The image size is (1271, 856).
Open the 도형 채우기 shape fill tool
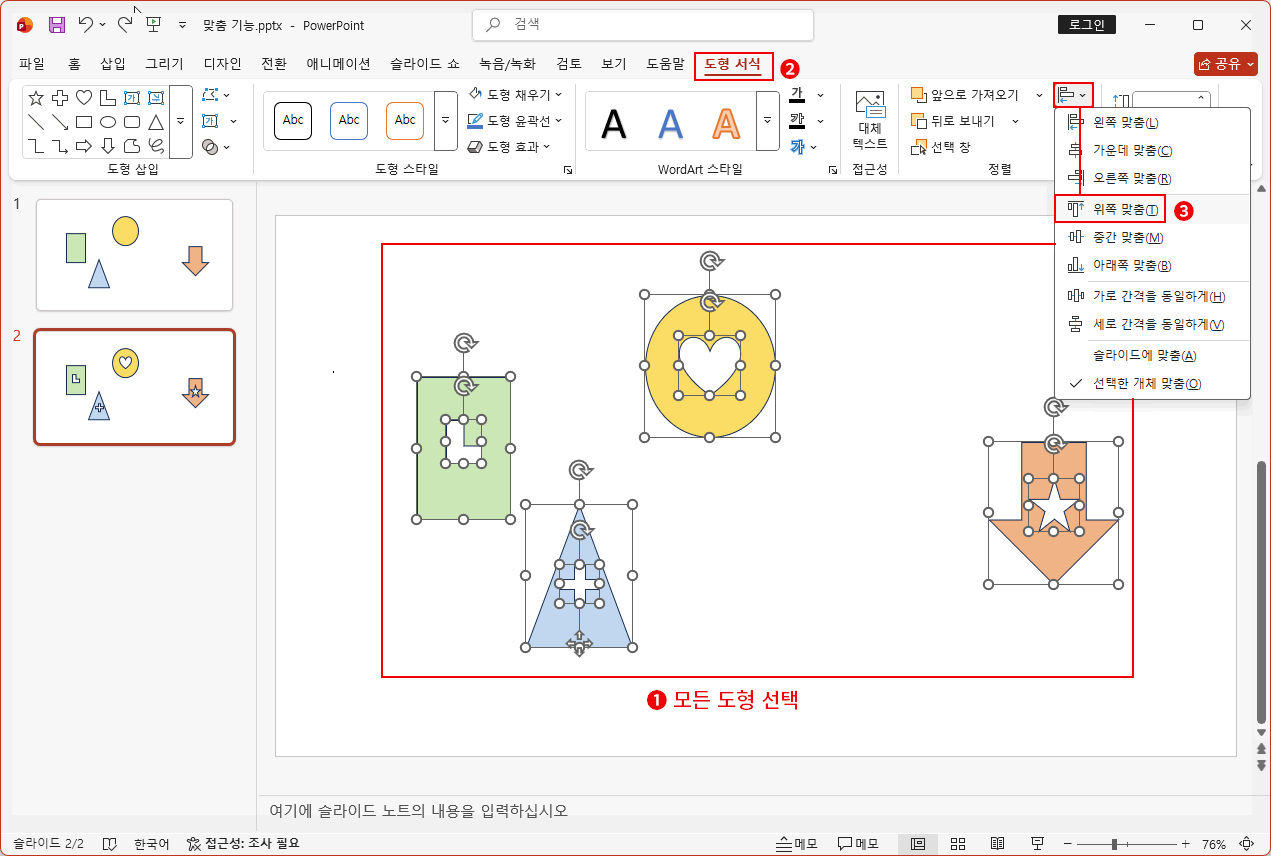[516, 93]
